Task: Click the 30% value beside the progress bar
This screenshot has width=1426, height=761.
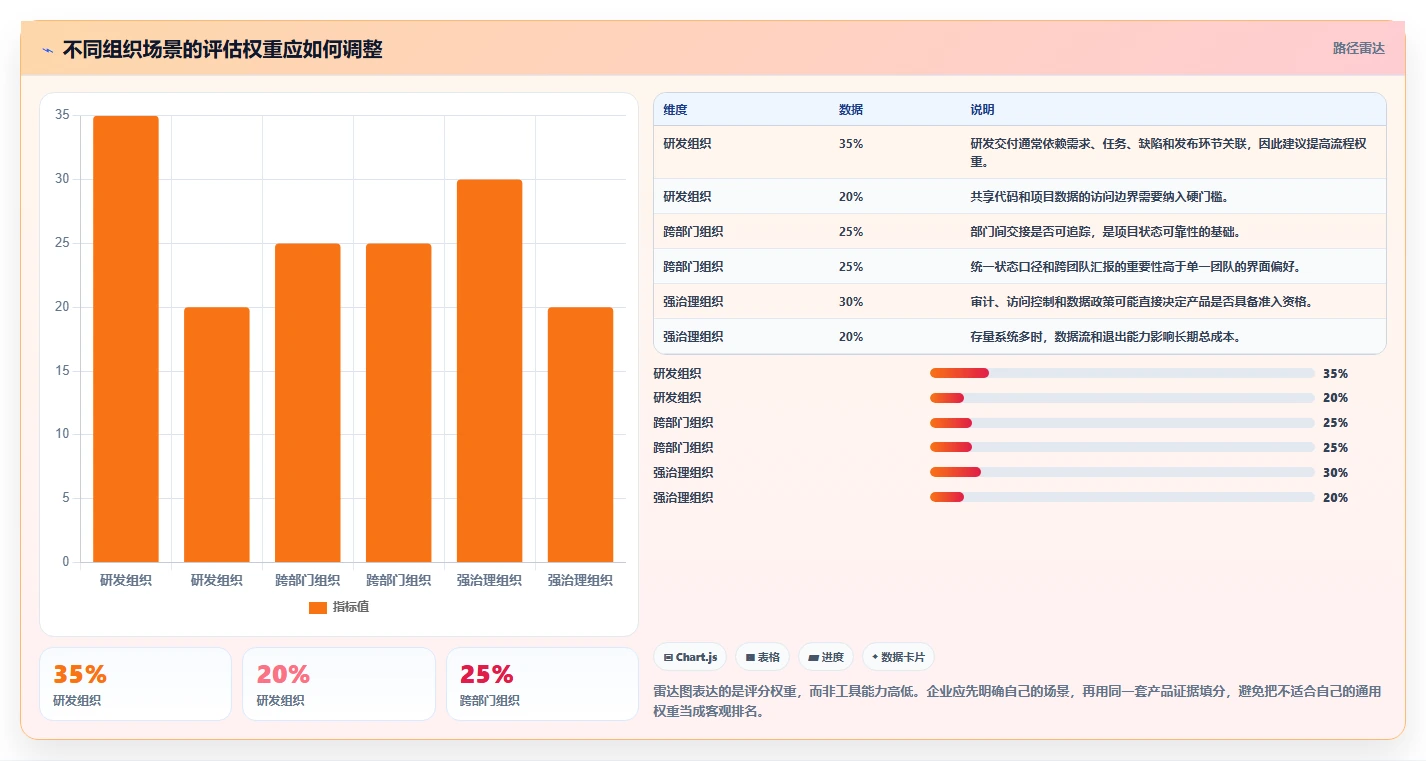Action: 1335,473
